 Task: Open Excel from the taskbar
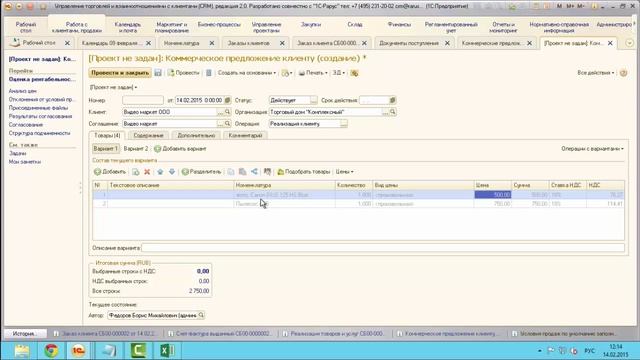167,351
